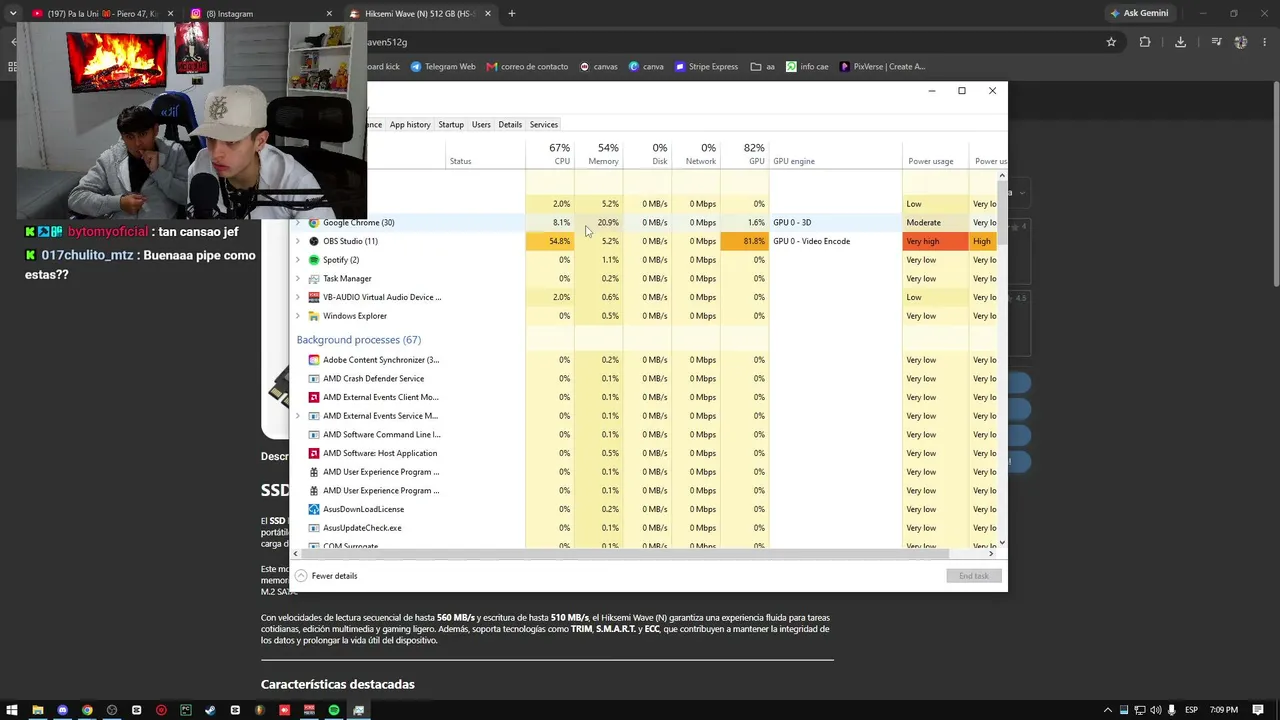Expand the VB-AUDIO Virtual Audio Device row

coord(298,297)
